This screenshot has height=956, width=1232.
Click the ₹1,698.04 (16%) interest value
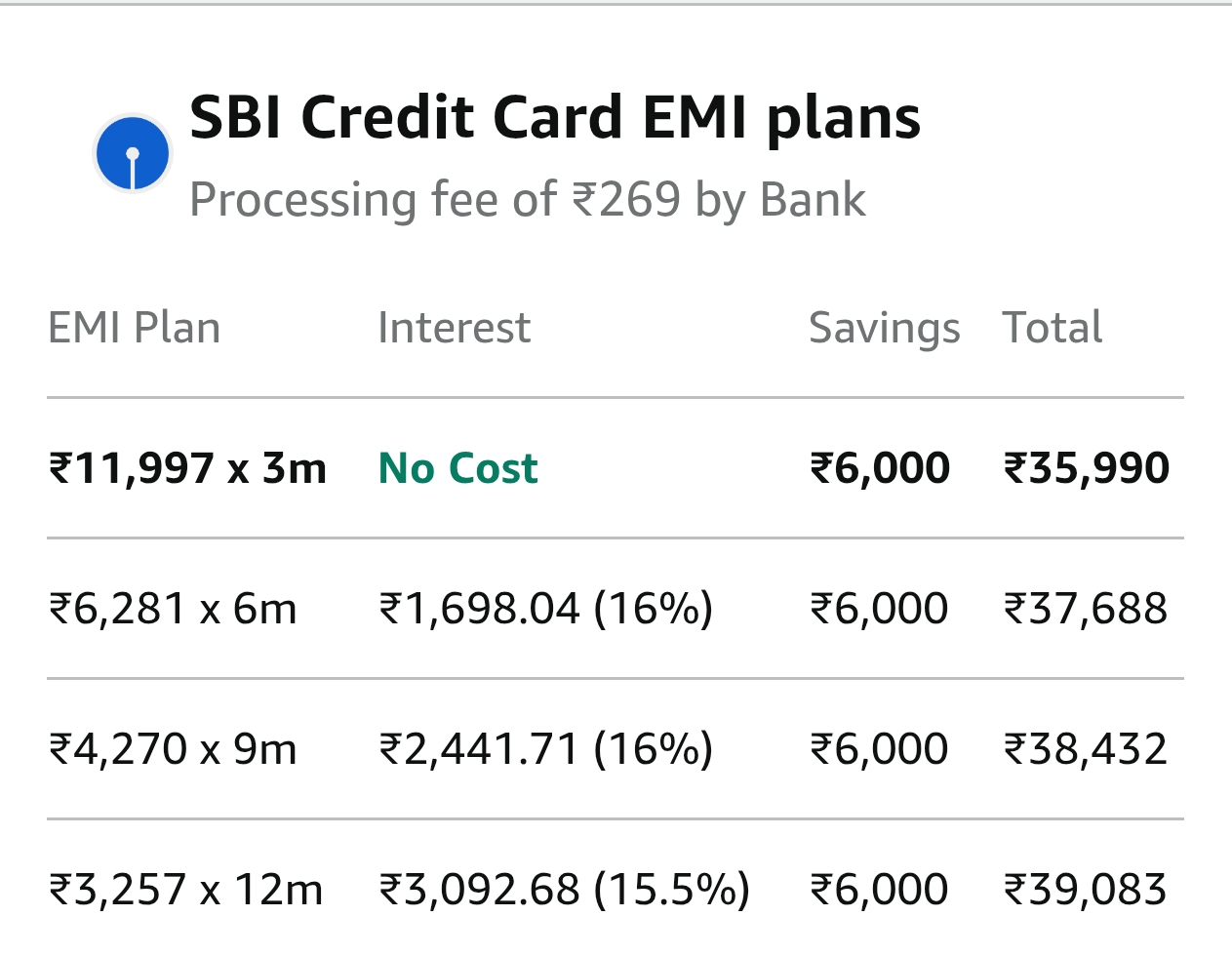(x=545, y=609)
